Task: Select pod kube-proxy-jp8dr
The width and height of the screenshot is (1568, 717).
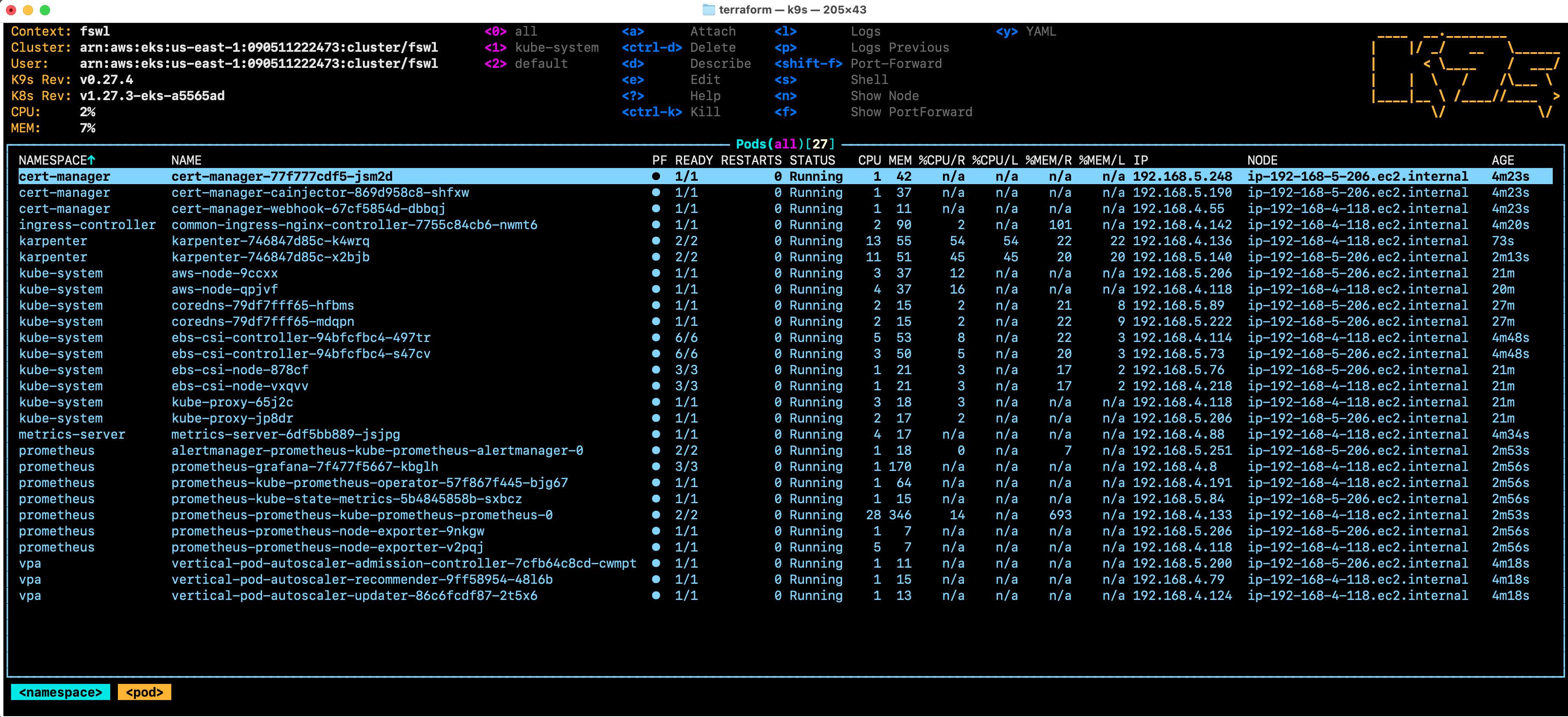Action: 785,418
